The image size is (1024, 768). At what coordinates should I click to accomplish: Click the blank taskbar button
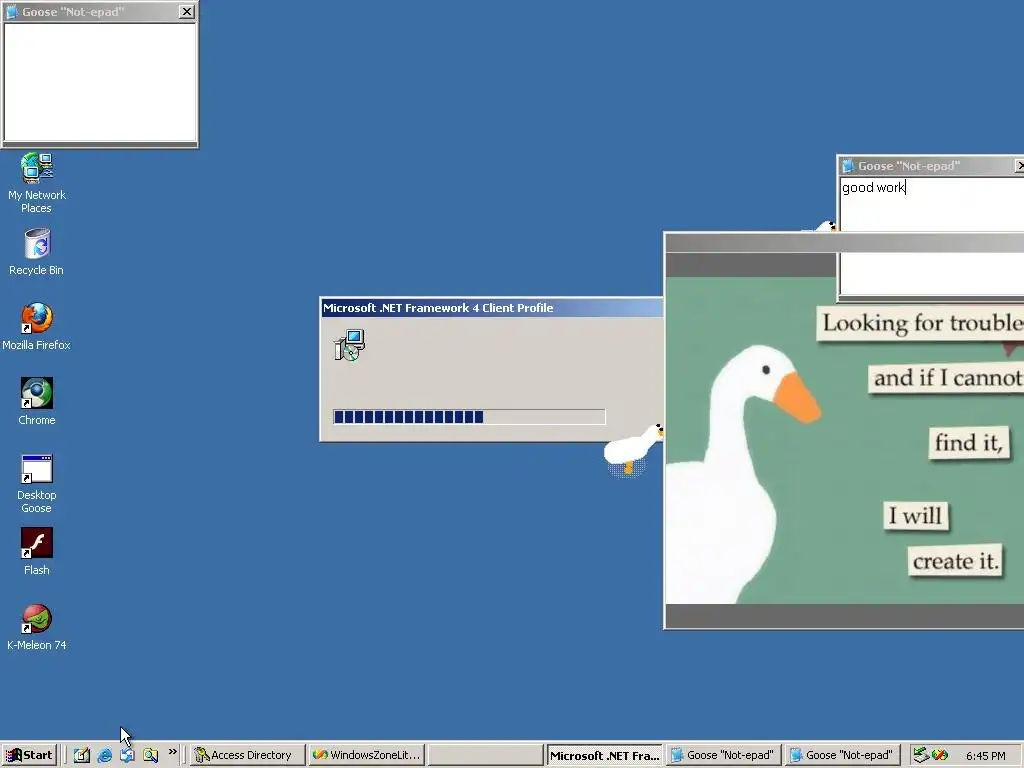tap(486, 755)
